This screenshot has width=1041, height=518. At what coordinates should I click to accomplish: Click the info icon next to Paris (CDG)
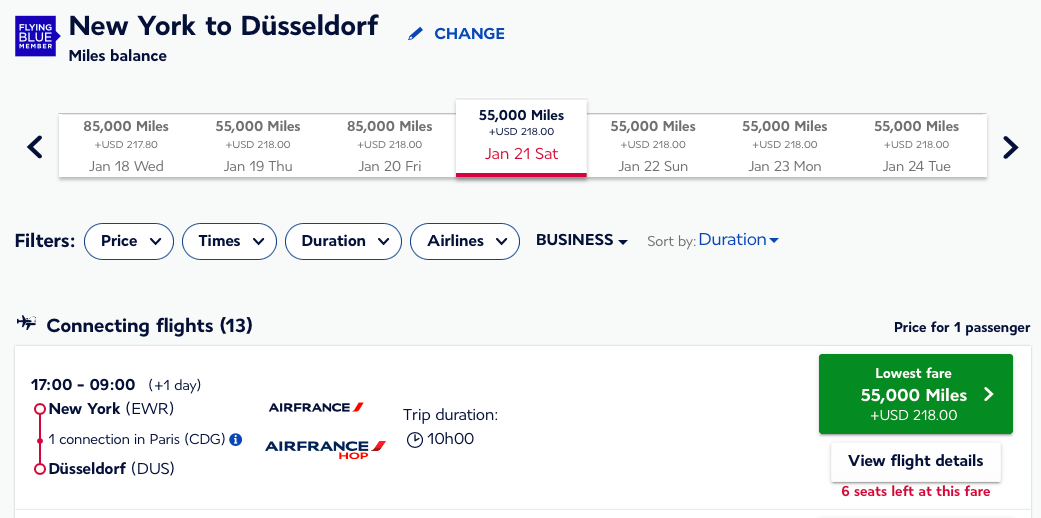pos(236,440)
